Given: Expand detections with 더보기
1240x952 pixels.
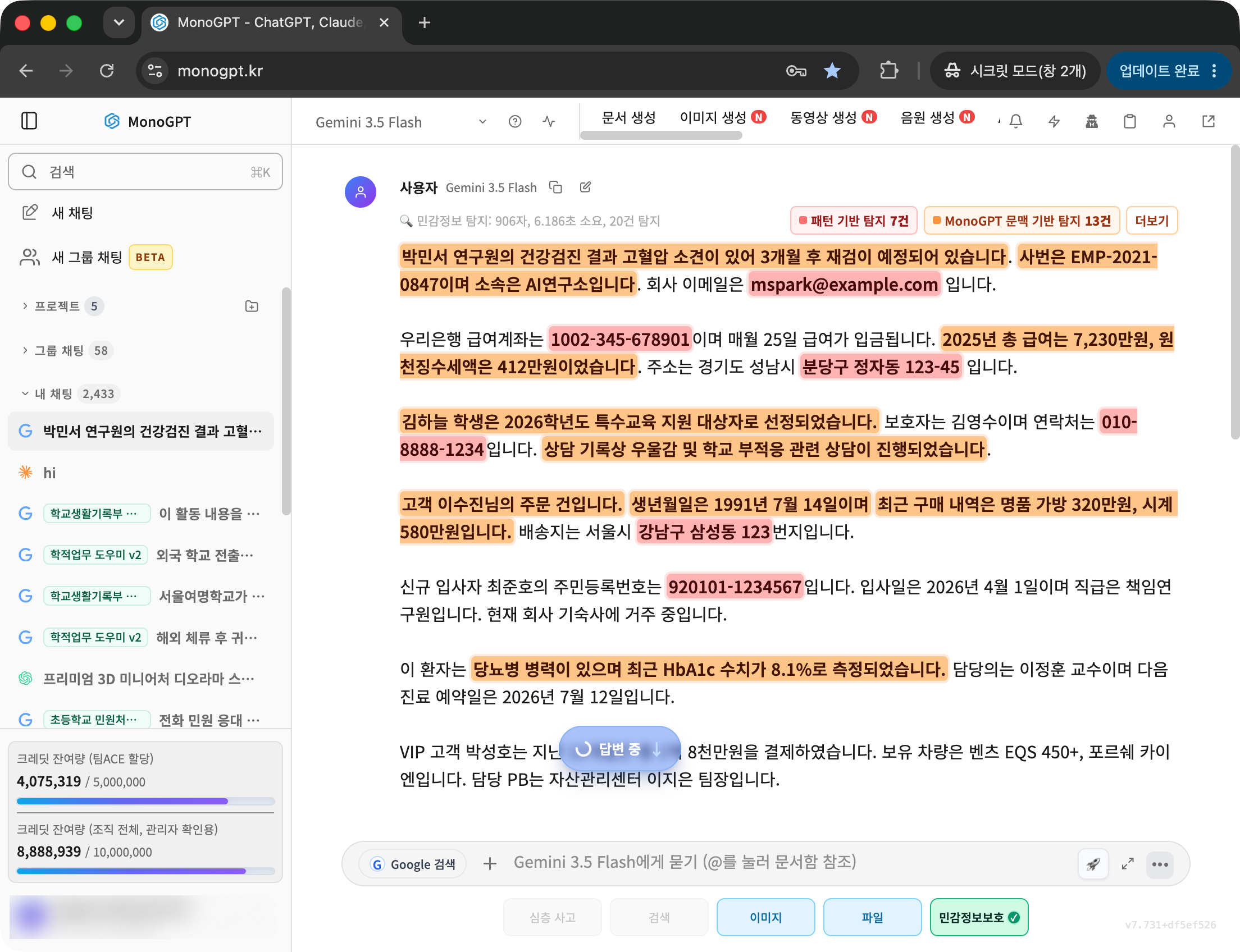Looking at the screenshot, I should click(1152, 221).
